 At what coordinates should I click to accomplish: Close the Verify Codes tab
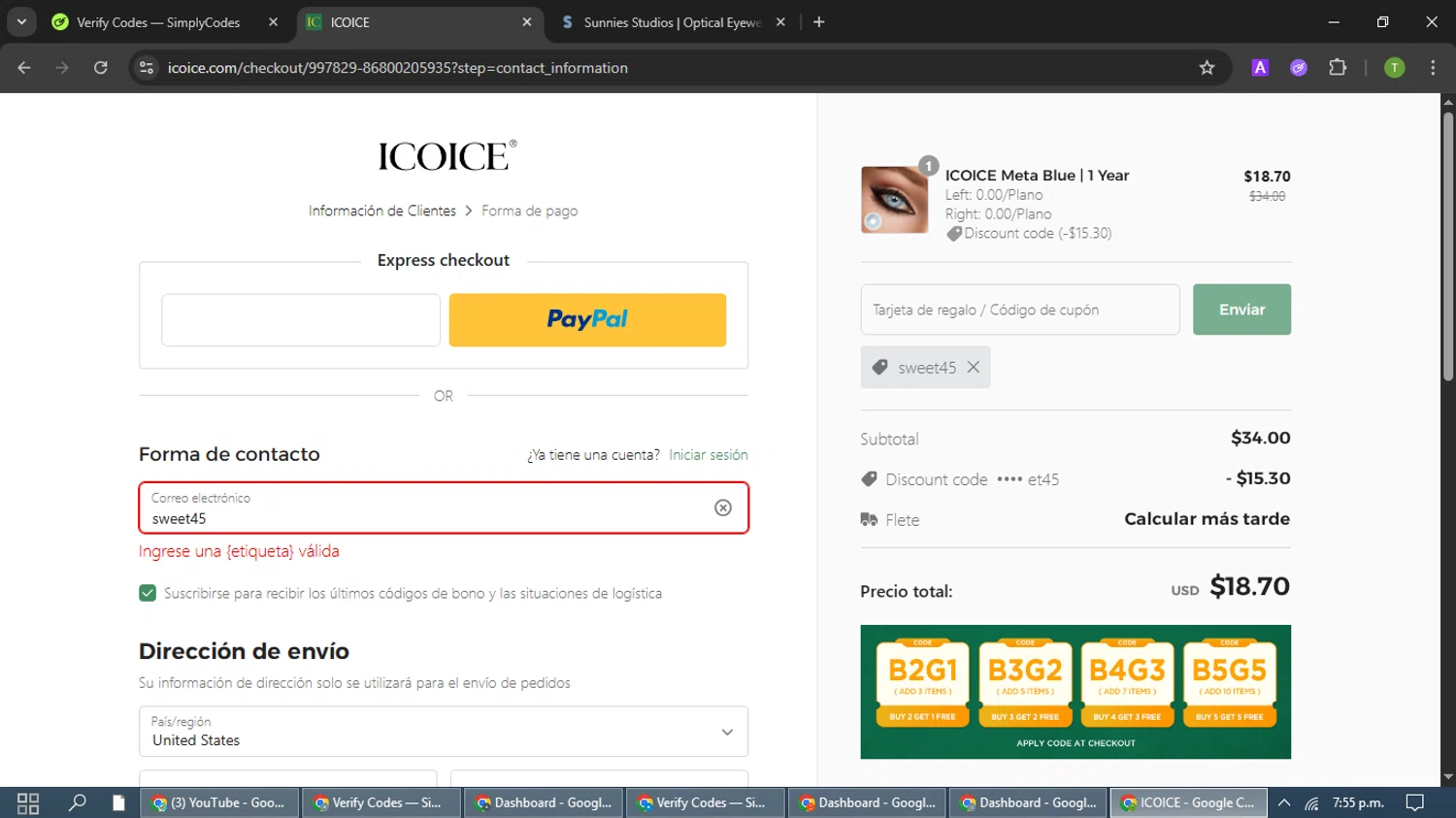pos(273,21)
